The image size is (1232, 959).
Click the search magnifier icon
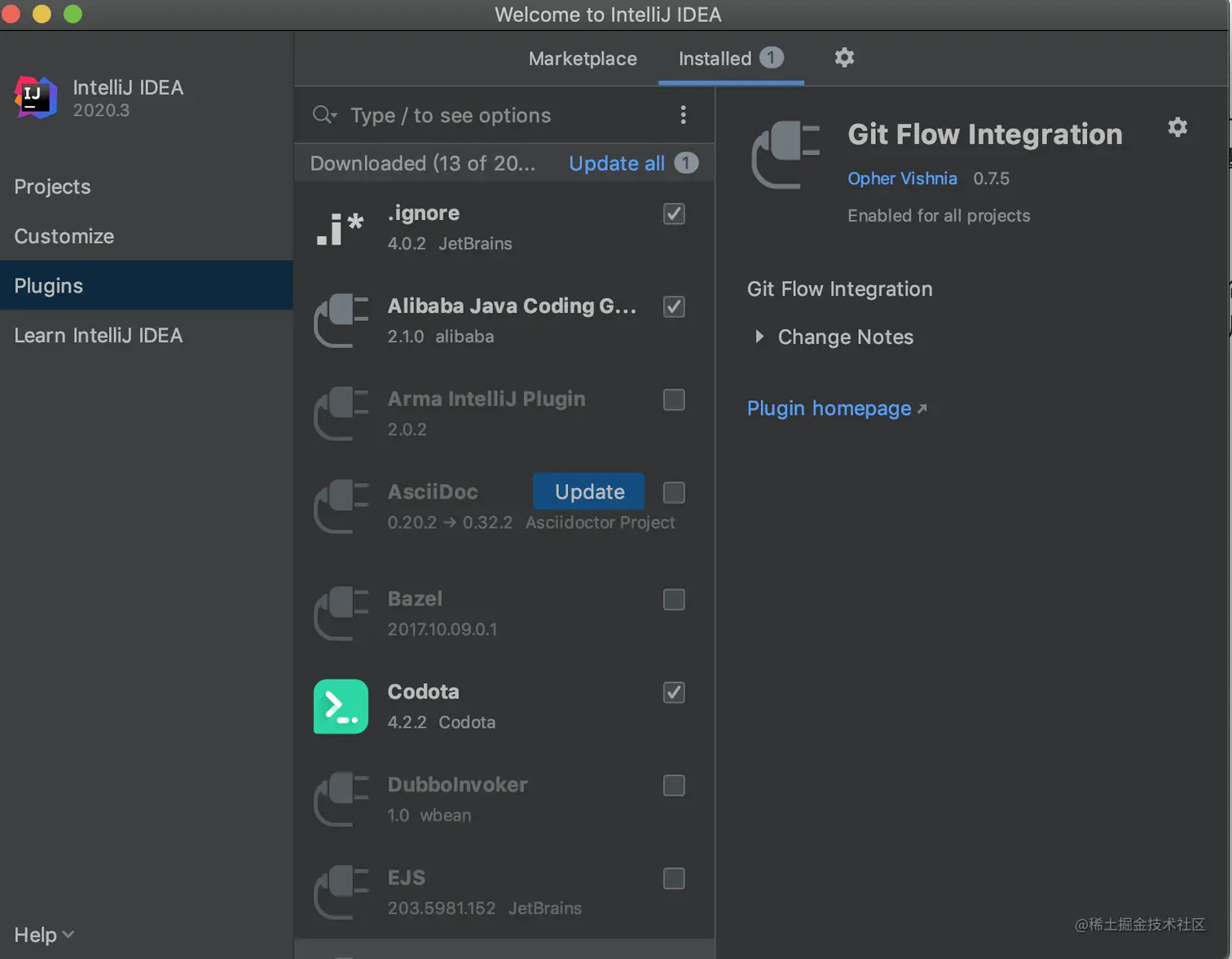click(x=324, y=115)
